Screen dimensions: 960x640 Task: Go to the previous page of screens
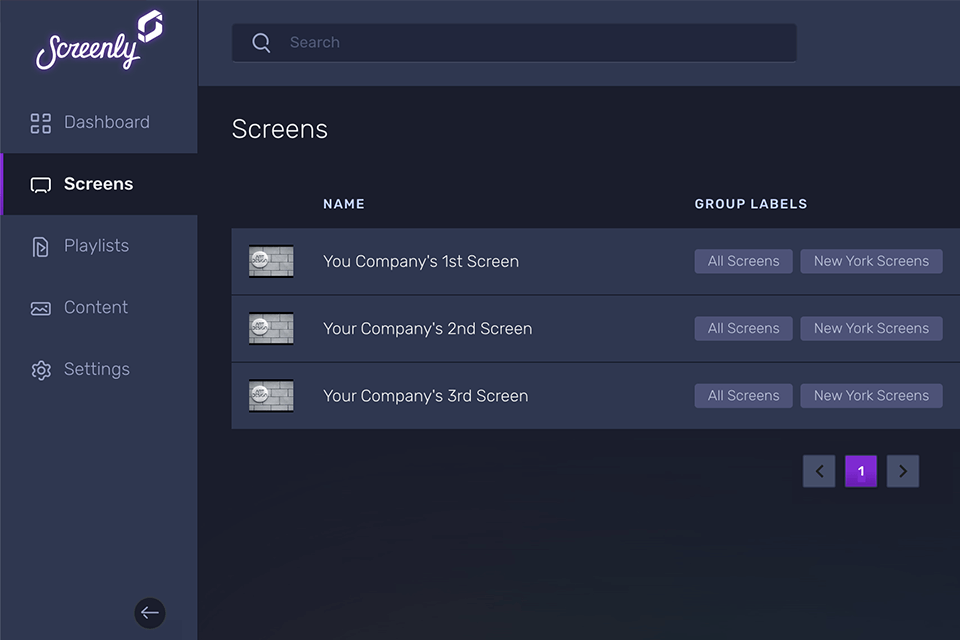pos(819,471)
